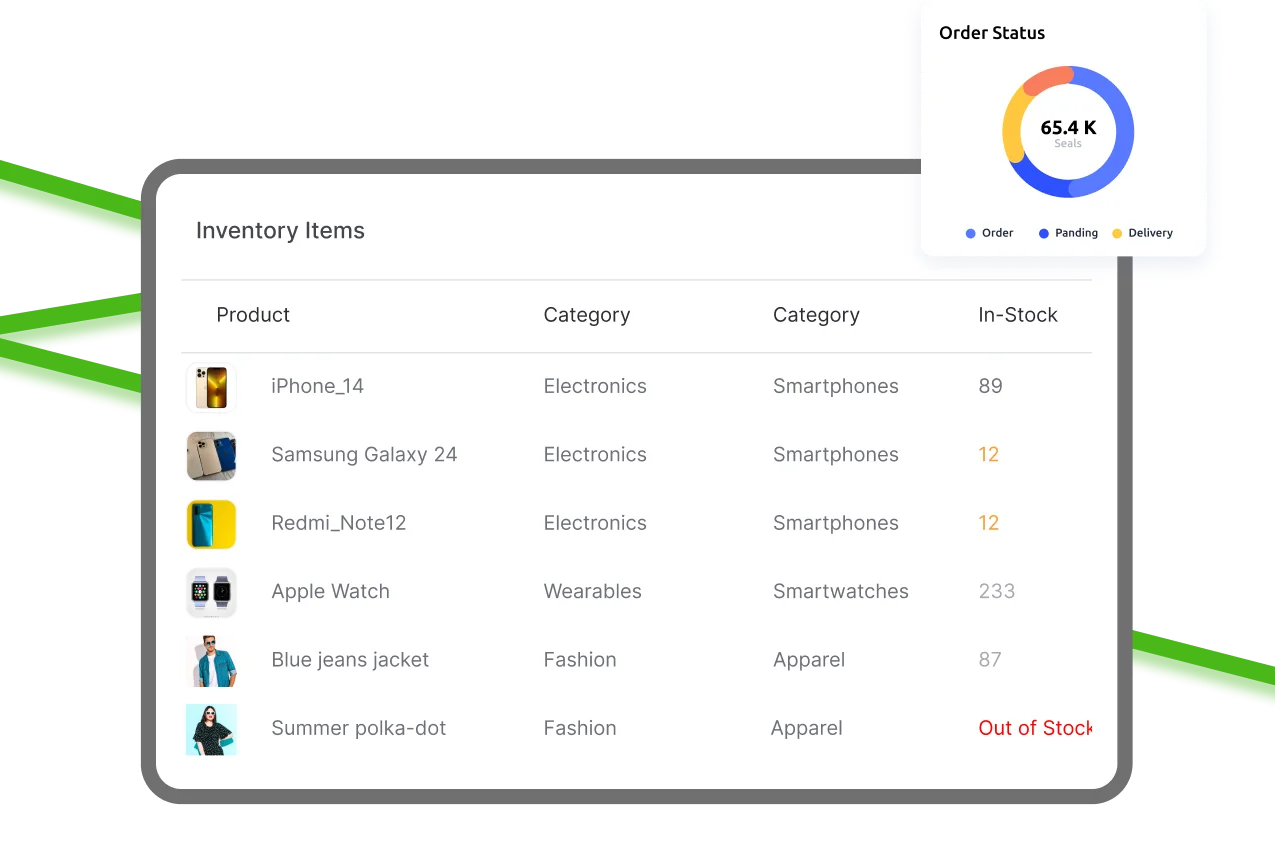Select the Inventory Items heading

click(280, 231)
